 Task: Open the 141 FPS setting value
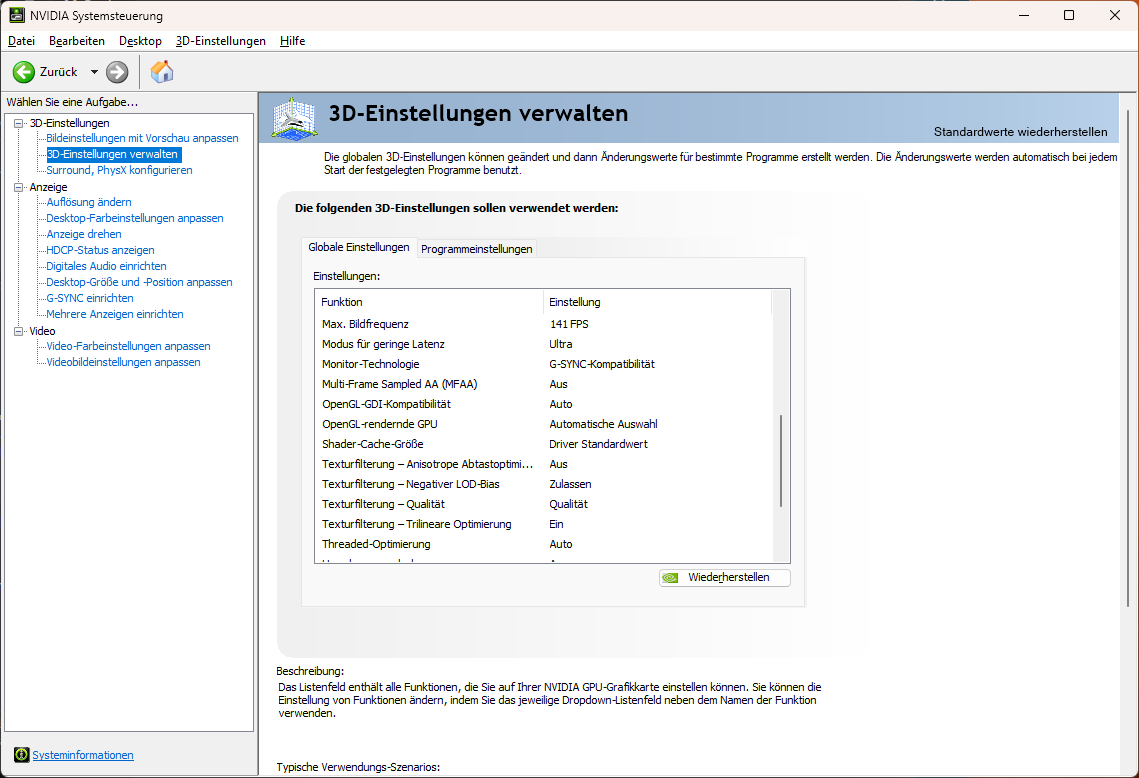pos(569,324)
